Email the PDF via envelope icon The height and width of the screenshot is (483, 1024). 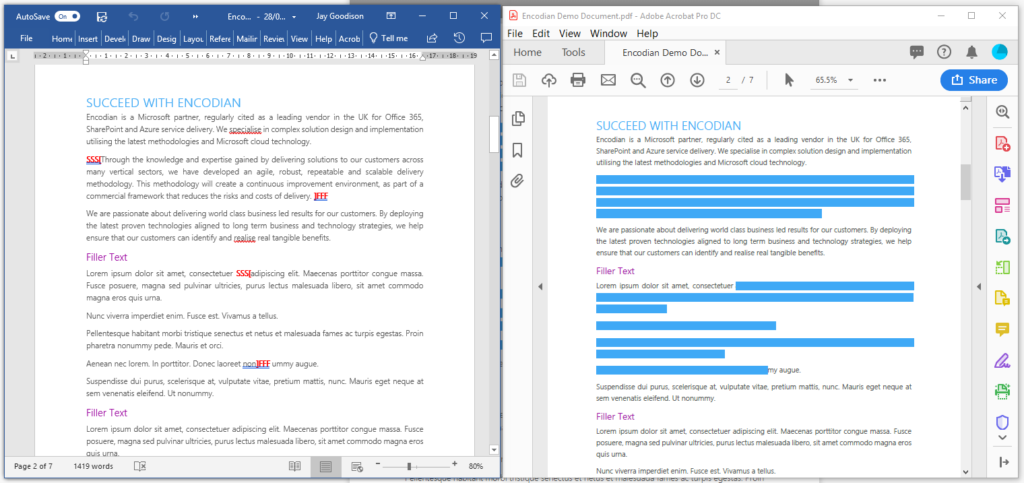tap(608, 80)
